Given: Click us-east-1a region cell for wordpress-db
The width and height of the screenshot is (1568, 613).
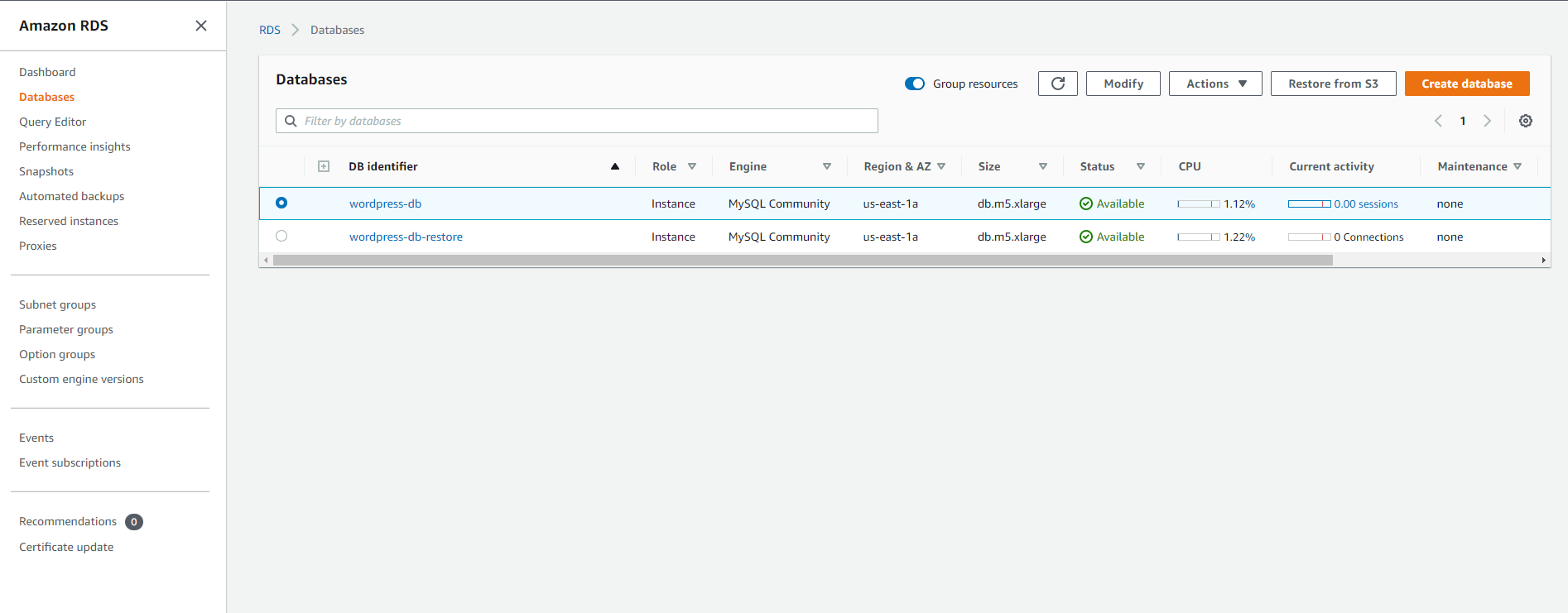Looking at the screenshot, I should 891,204.
